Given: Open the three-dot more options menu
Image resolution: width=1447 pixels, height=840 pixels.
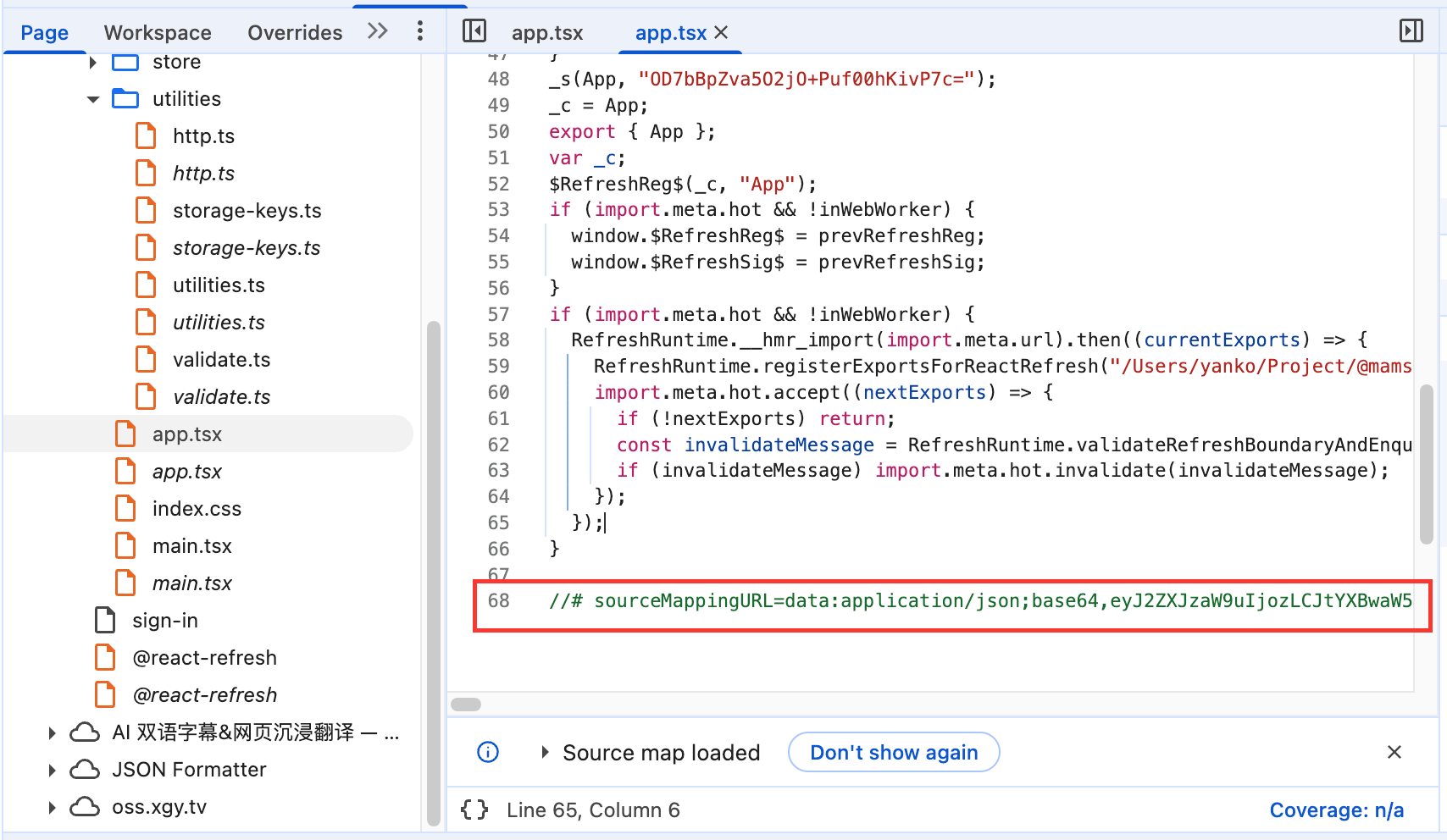Looking at the screenshot, I should pyautogui.click(x=419, y=30).
